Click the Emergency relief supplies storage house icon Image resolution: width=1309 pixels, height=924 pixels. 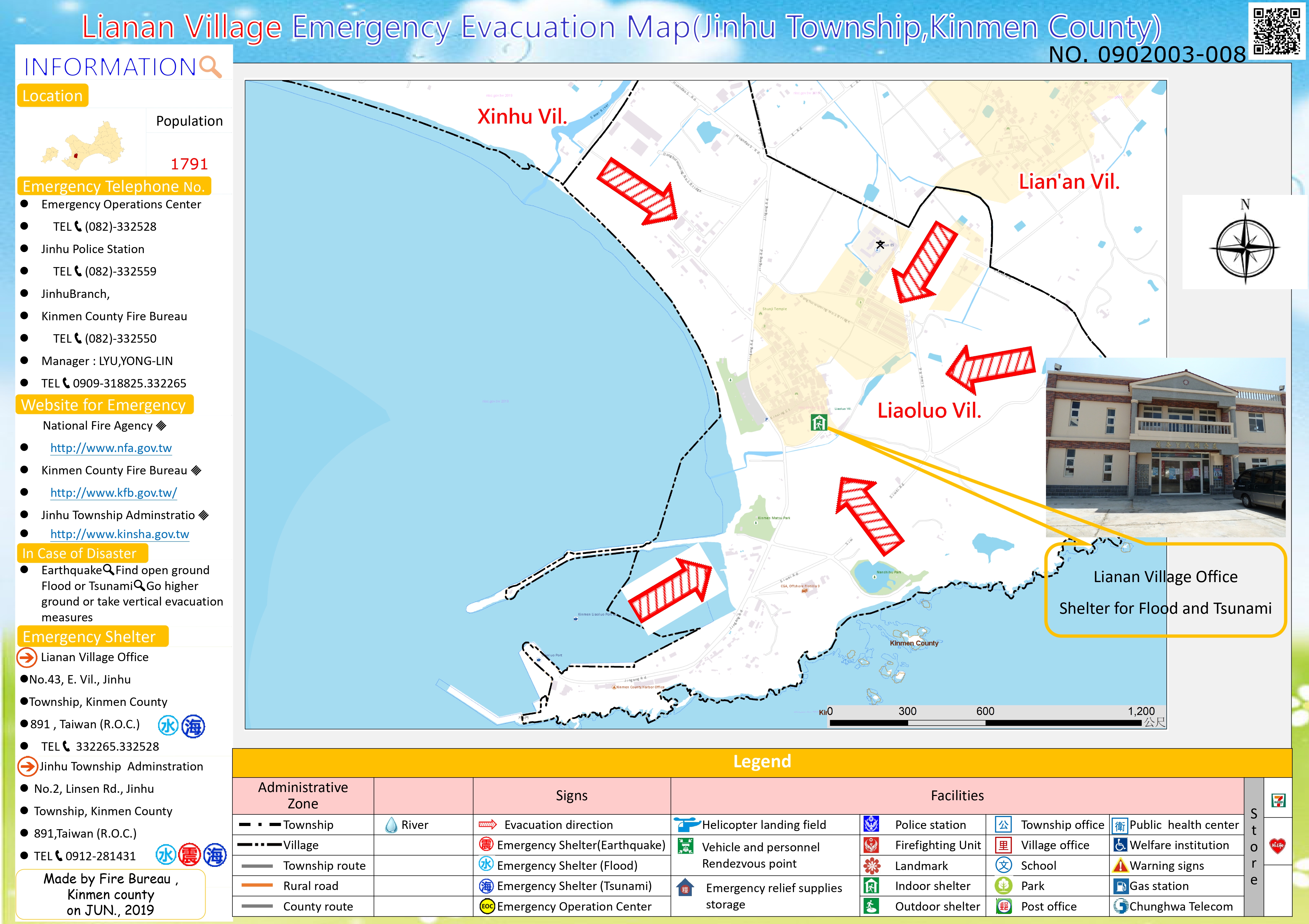(x=685, y=888)
